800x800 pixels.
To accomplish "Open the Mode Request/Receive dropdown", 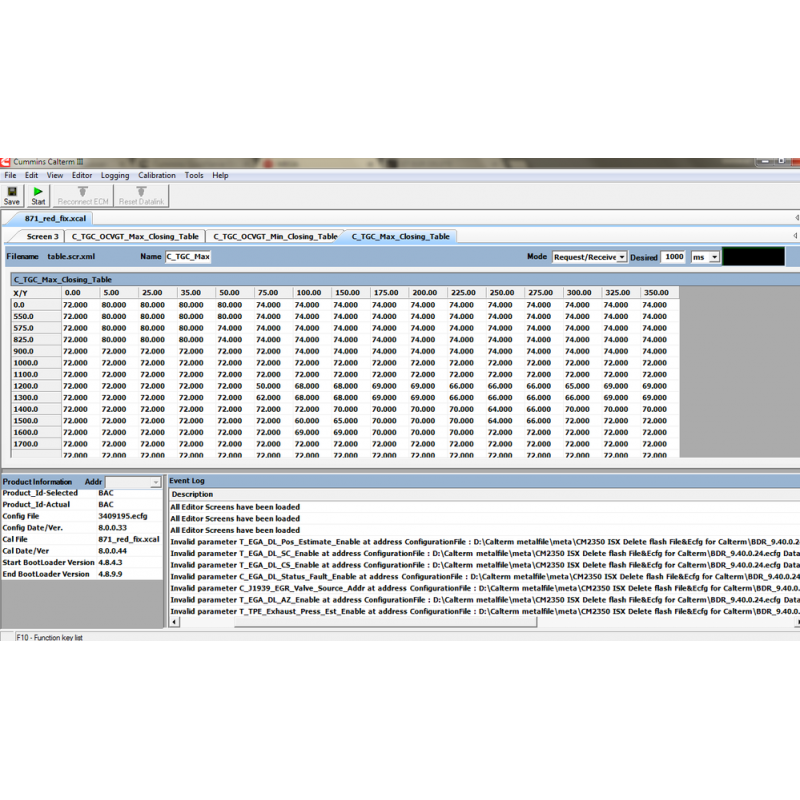I will point(621,257).
